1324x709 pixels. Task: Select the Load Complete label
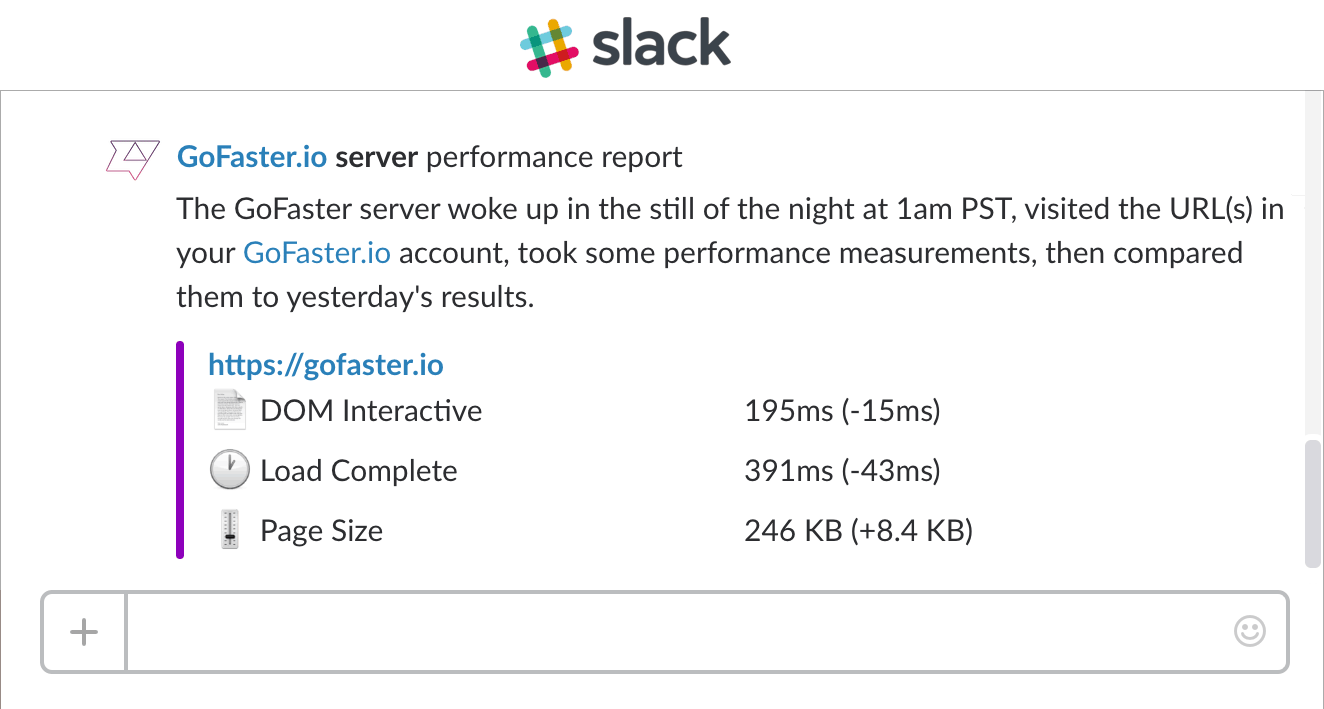pyautogui.click(x=358, y=471)
